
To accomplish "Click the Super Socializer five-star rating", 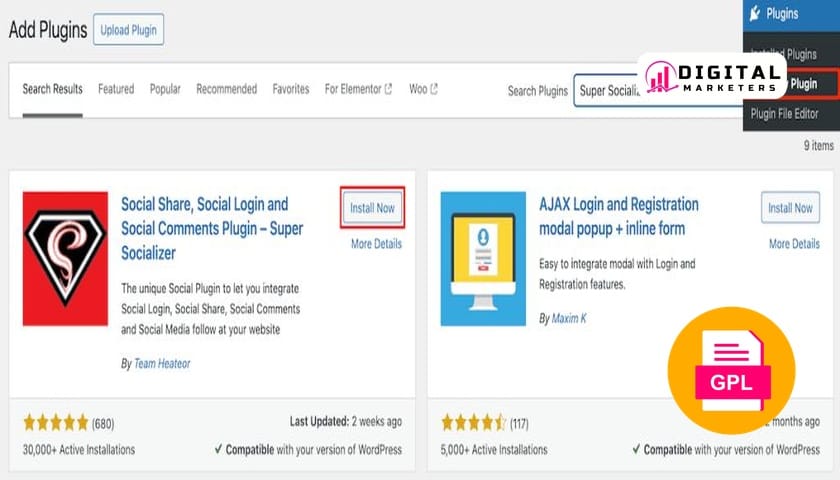I will point(55,422).
